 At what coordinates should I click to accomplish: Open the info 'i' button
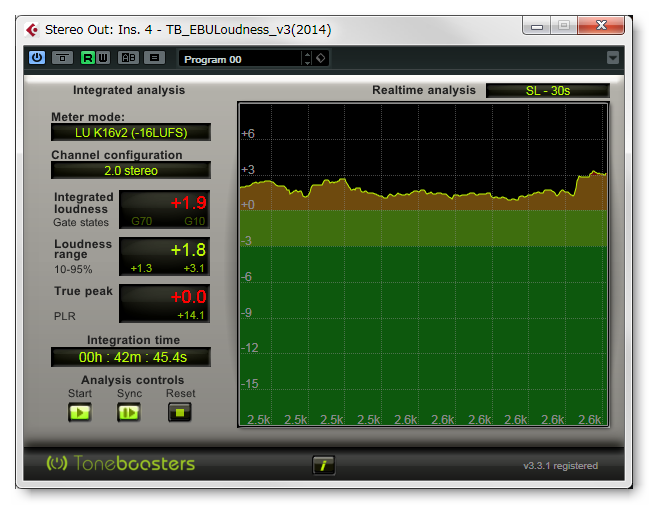[323, 465]
